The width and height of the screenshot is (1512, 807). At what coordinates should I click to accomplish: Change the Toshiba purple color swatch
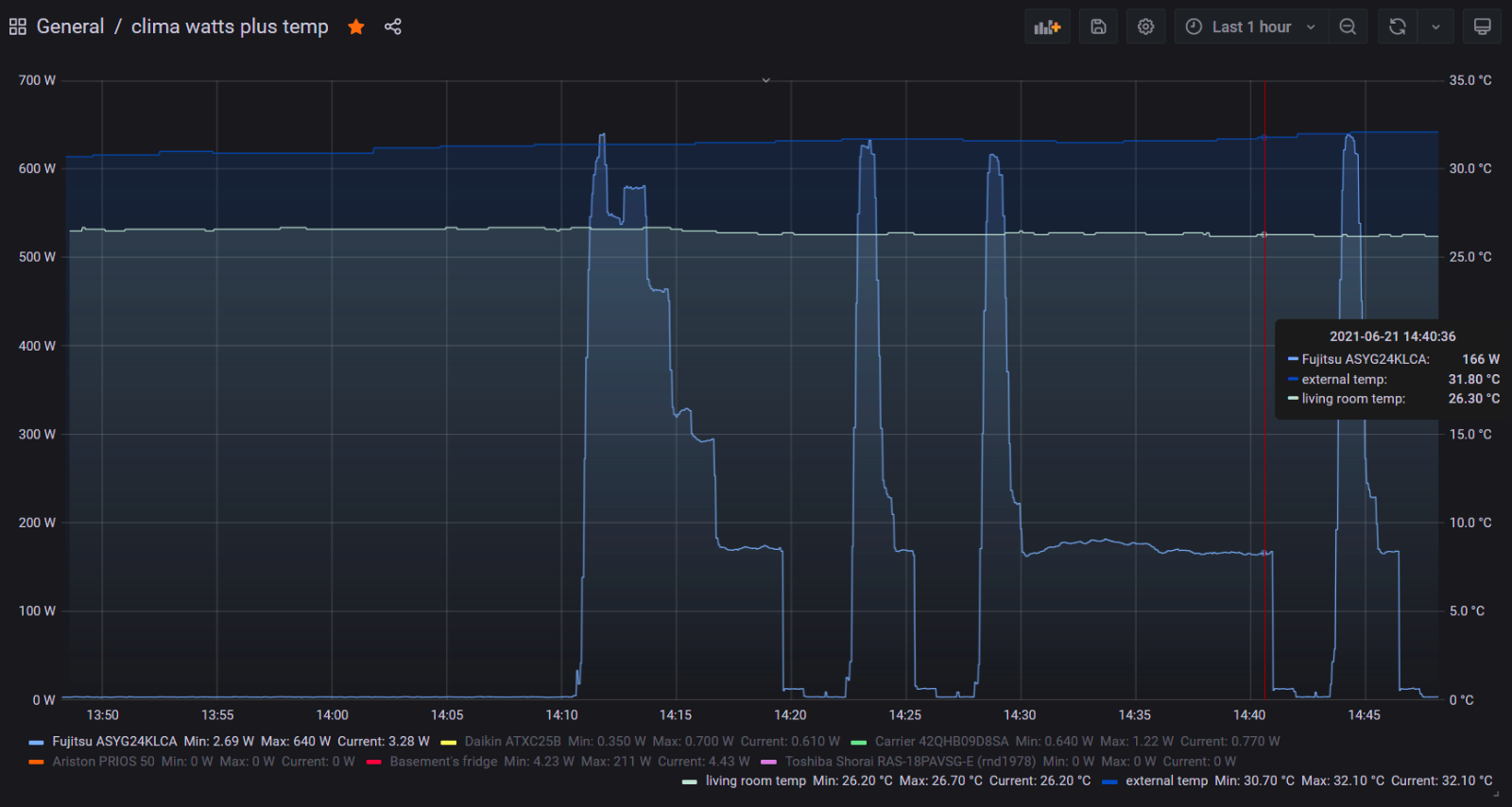click(768, 762)
